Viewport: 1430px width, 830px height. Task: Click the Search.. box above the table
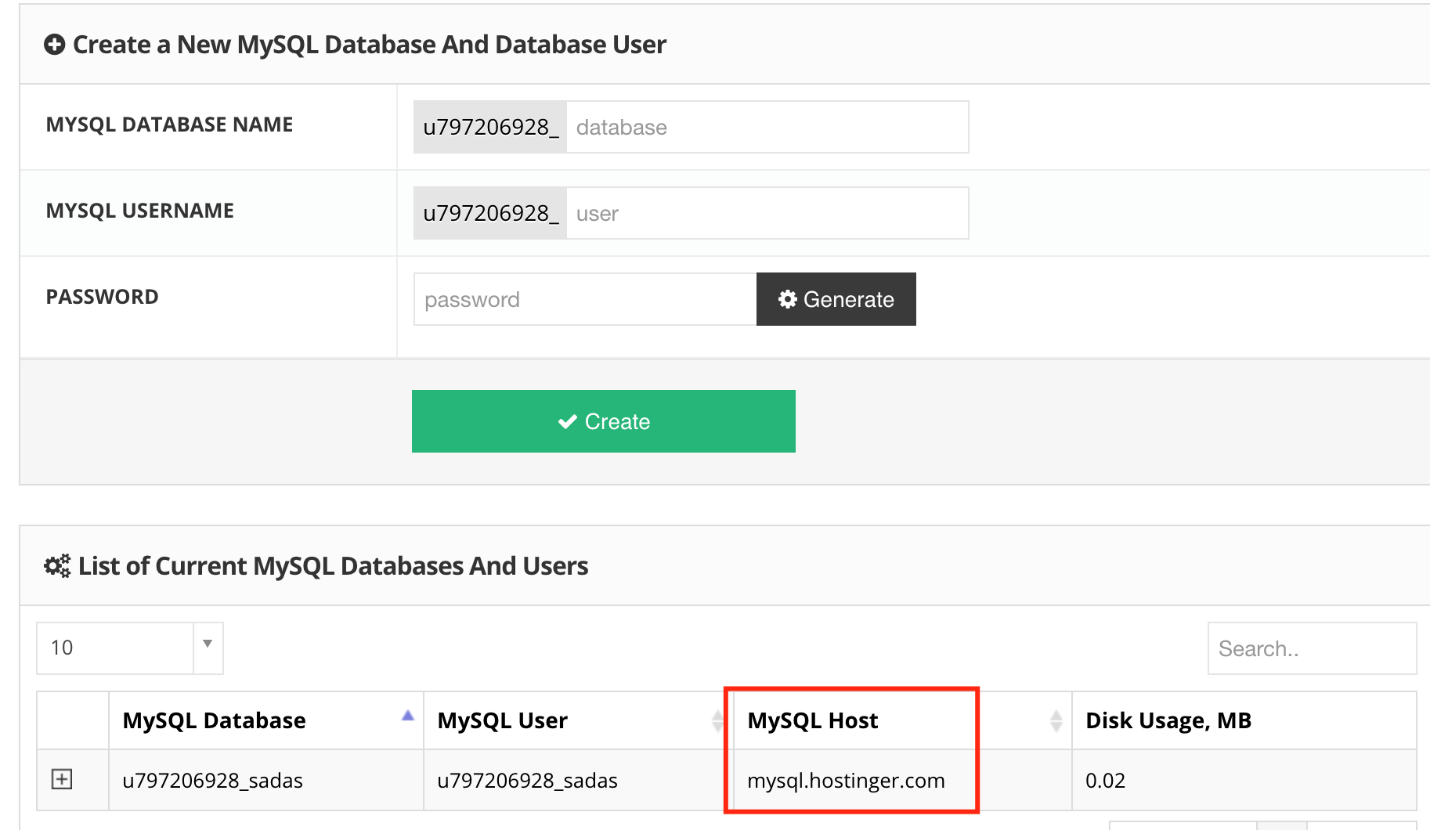point(1312,648)
